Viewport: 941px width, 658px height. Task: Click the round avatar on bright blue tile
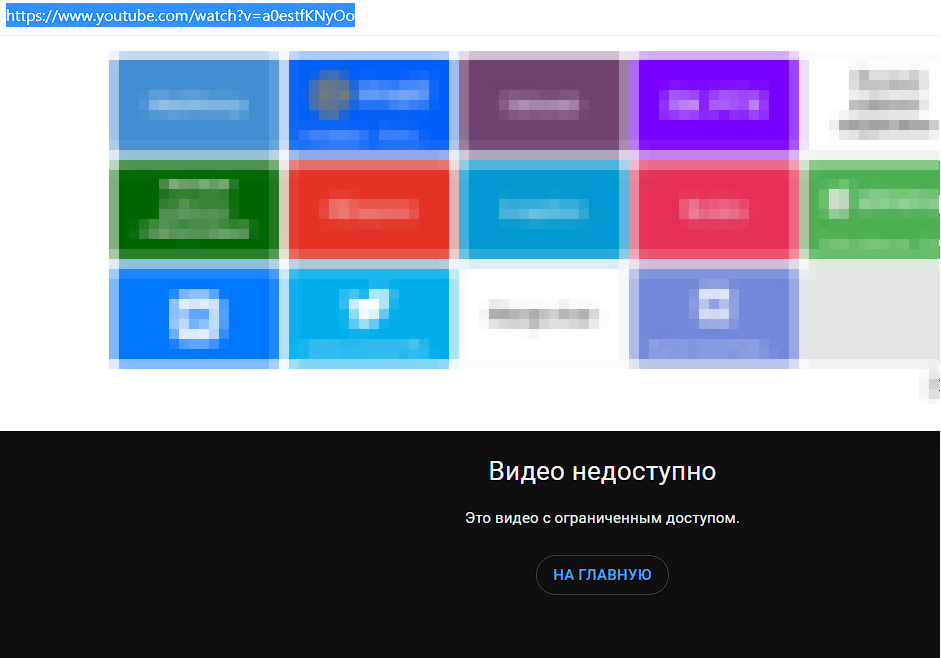tap(326, 93)
